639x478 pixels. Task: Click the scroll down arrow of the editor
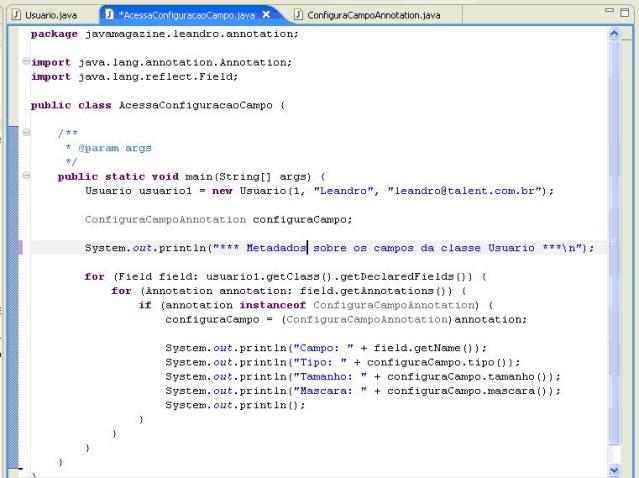click(x=614, y=468)
